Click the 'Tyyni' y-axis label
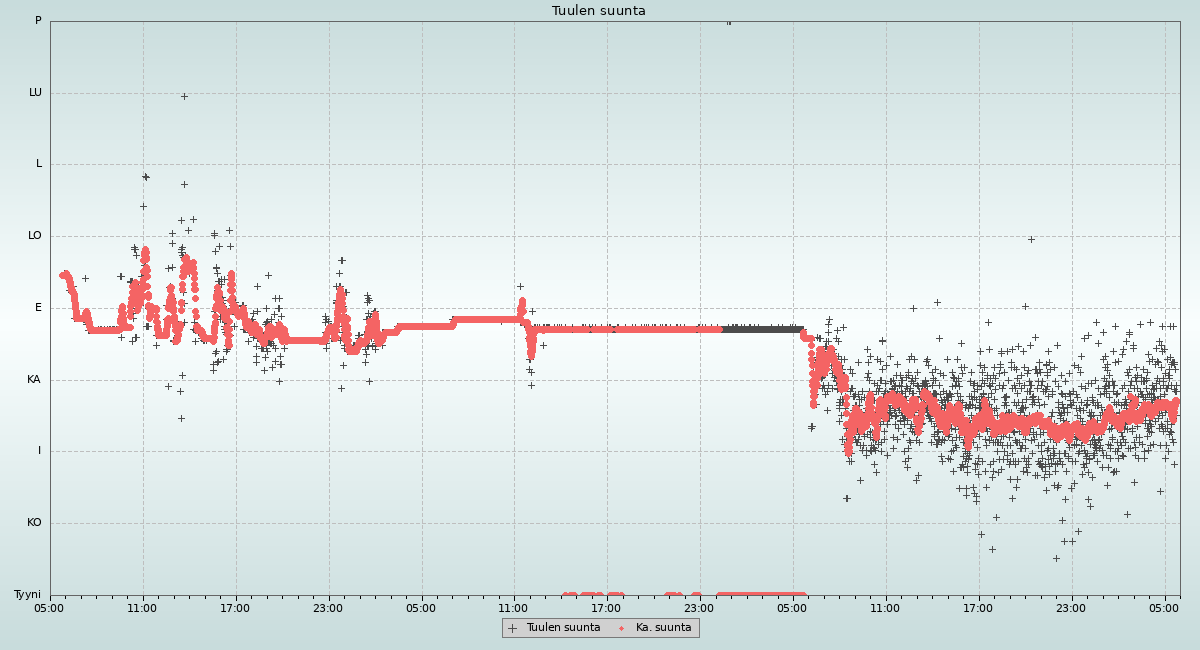The image size is (1200, 650). (28, 595)
